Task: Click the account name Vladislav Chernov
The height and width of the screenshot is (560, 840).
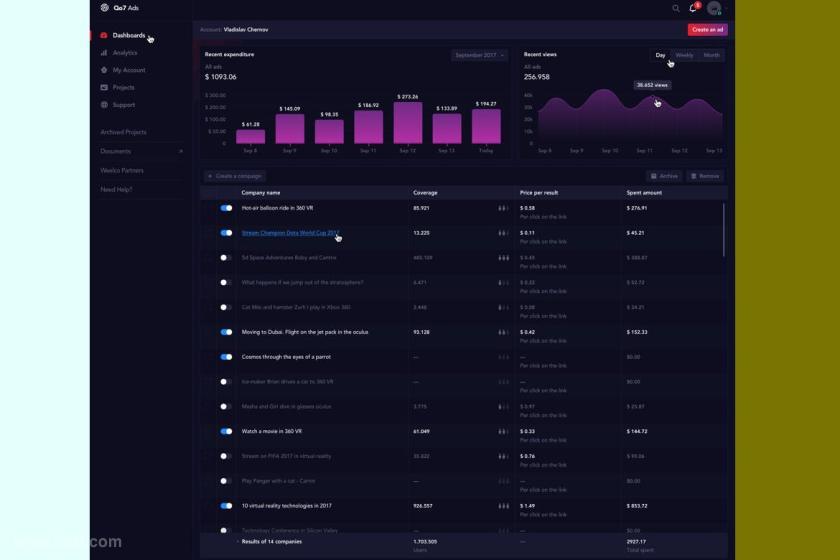Action: [x=246, y=29]
